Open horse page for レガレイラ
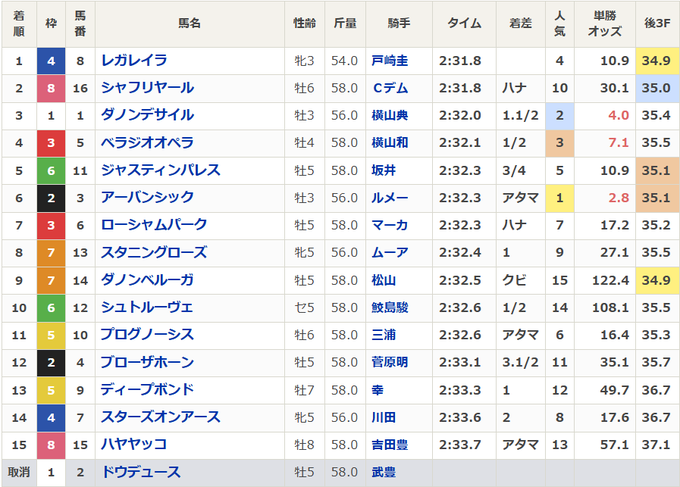The height and width of the screenshot is (487, 680). (134, 61)
